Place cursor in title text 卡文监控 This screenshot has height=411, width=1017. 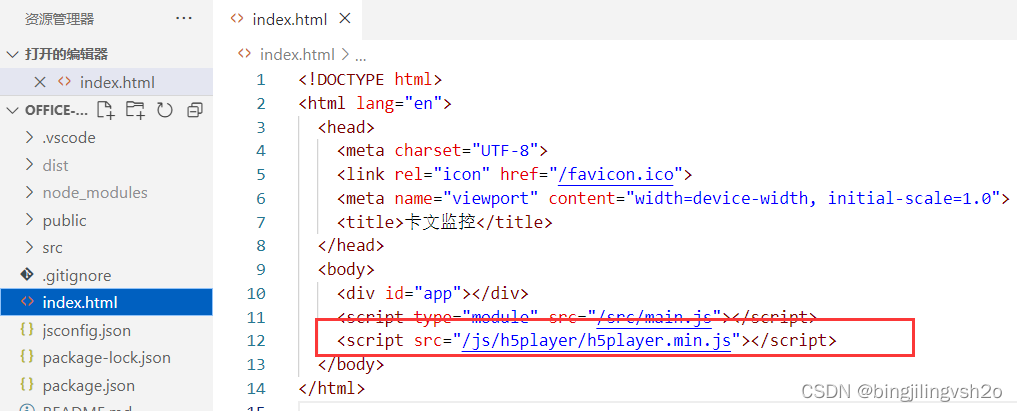coord(440,222)
